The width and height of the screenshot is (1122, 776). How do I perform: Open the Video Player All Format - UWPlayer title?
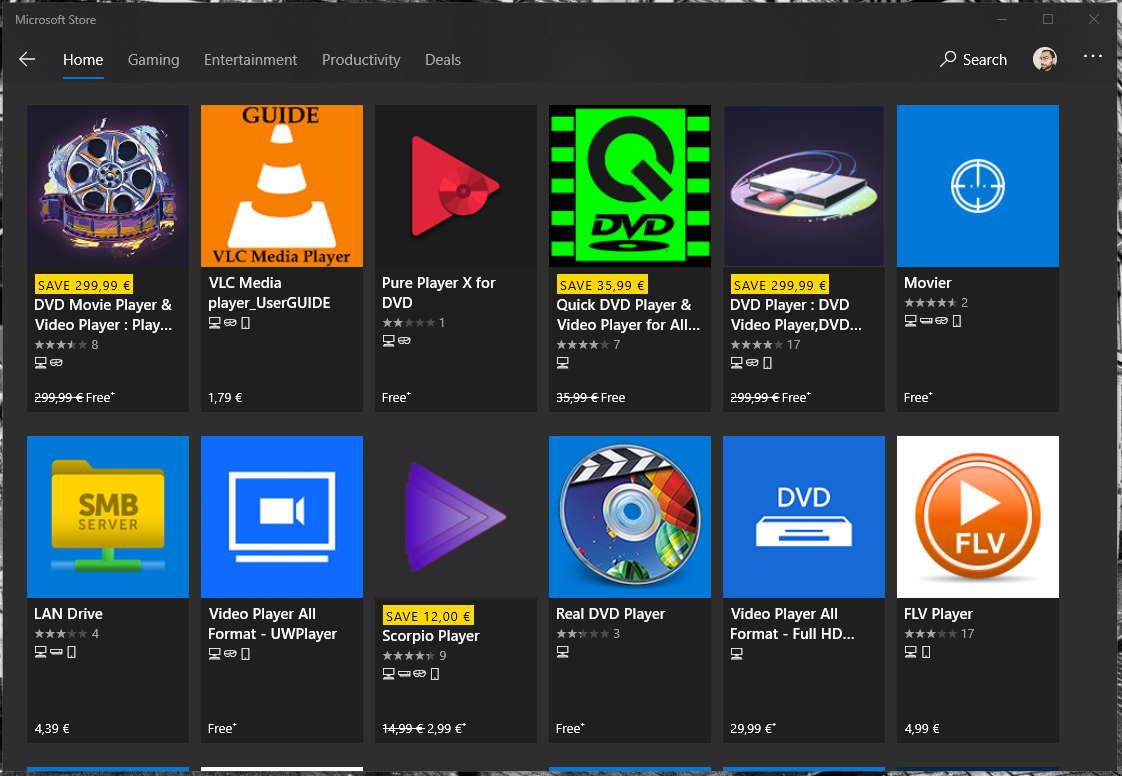[272, 623]
